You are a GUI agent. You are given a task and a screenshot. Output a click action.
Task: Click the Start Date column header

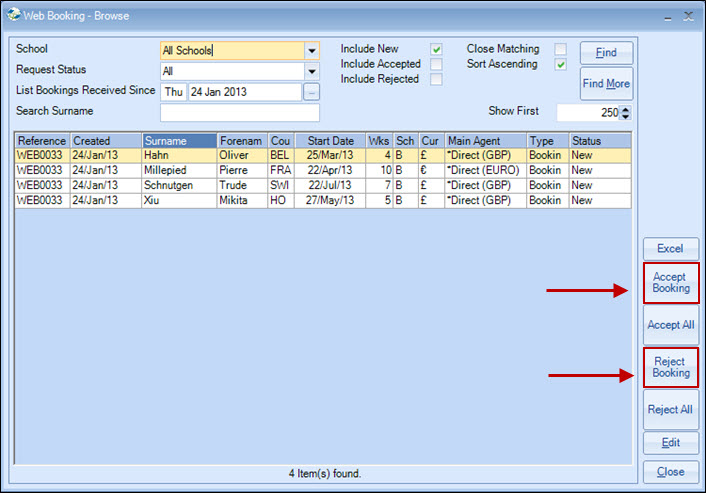coord(330,141)
